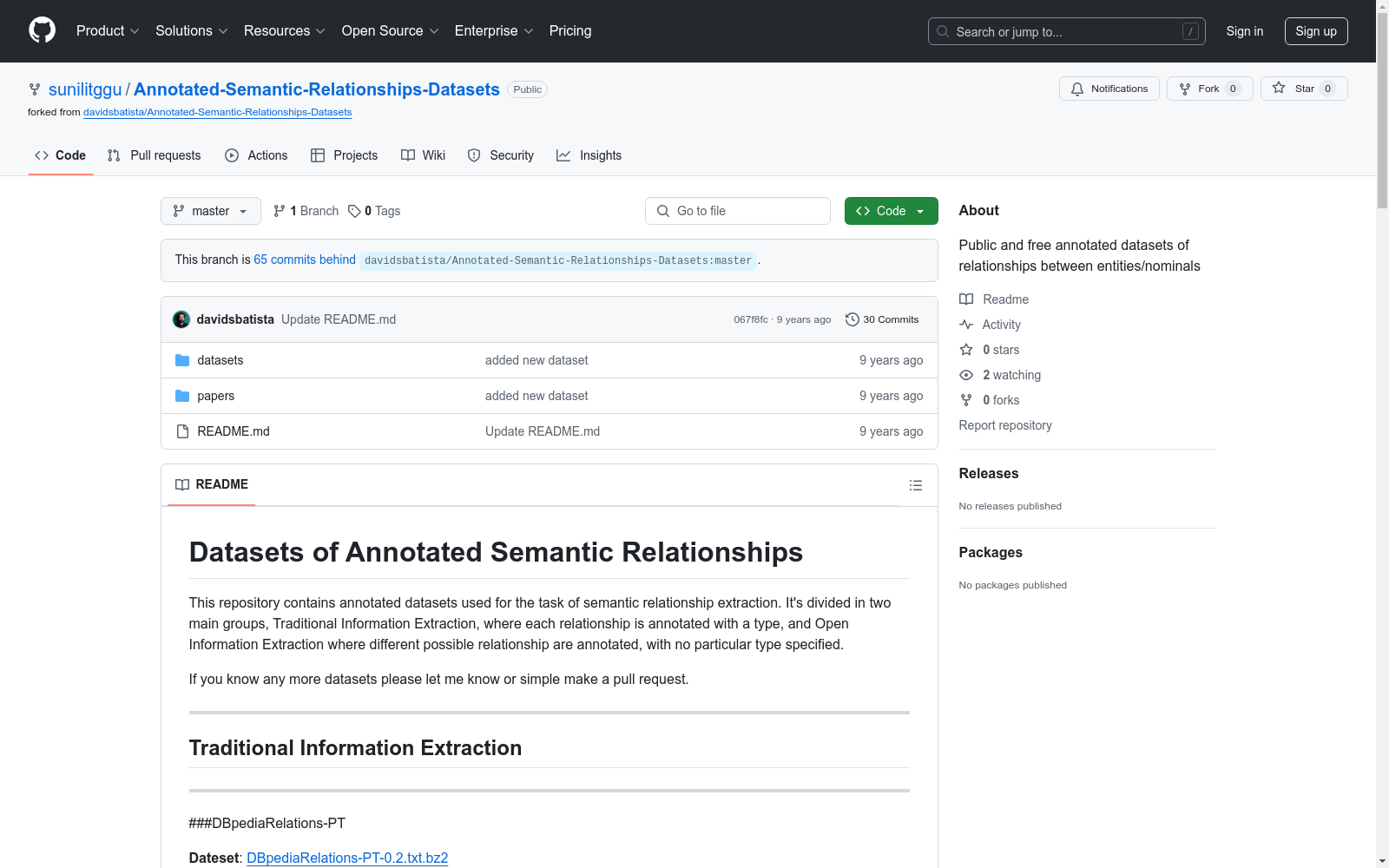Open the GitHub logo homepage icon
This screenshot has height=868, width=1389.
42,30
